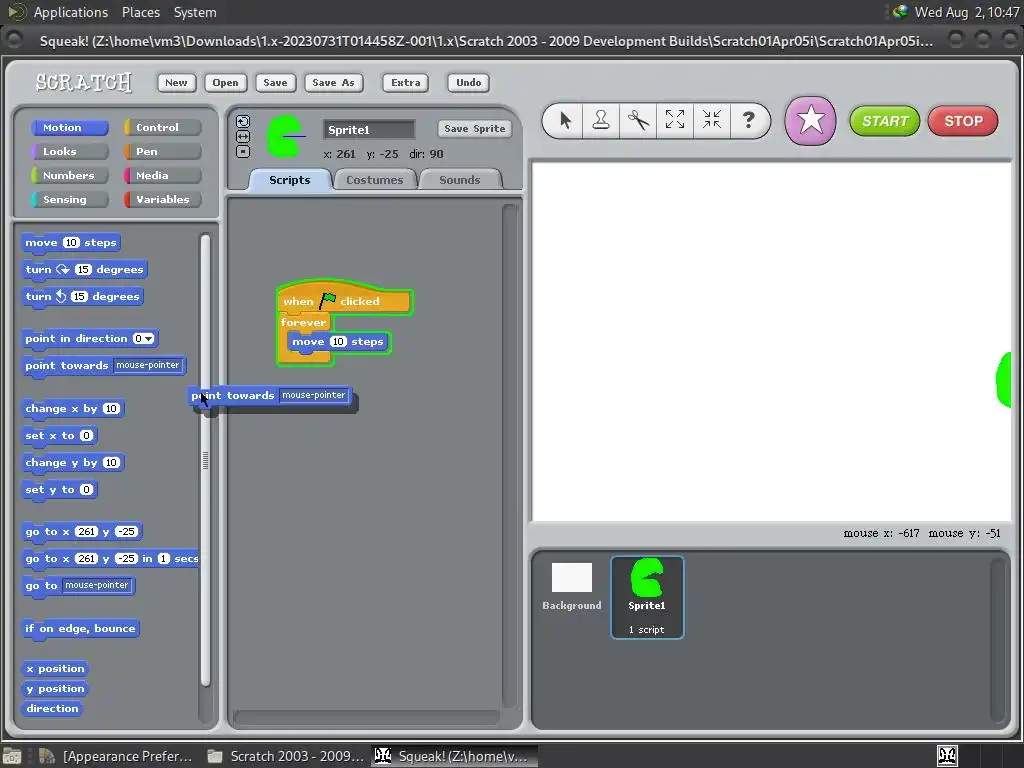Select the Pen block category

click(x=163, y=152)
